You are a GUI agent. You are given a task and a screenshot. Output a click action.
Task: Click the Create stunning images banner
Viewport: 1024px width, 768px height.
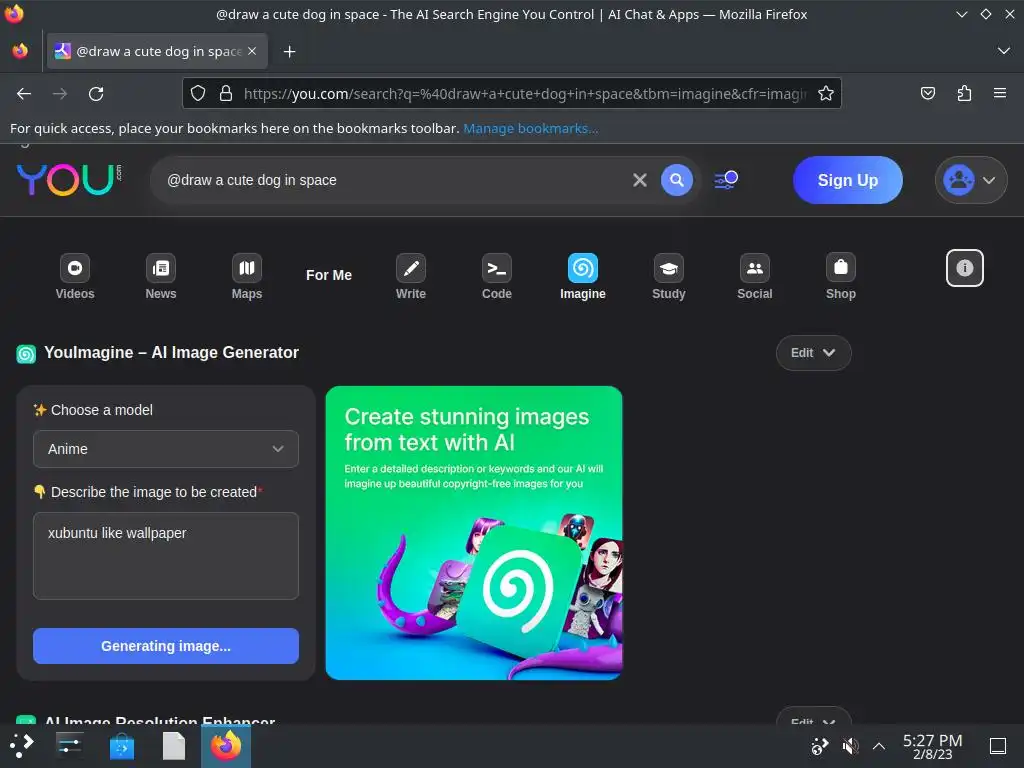click(473, 533)
